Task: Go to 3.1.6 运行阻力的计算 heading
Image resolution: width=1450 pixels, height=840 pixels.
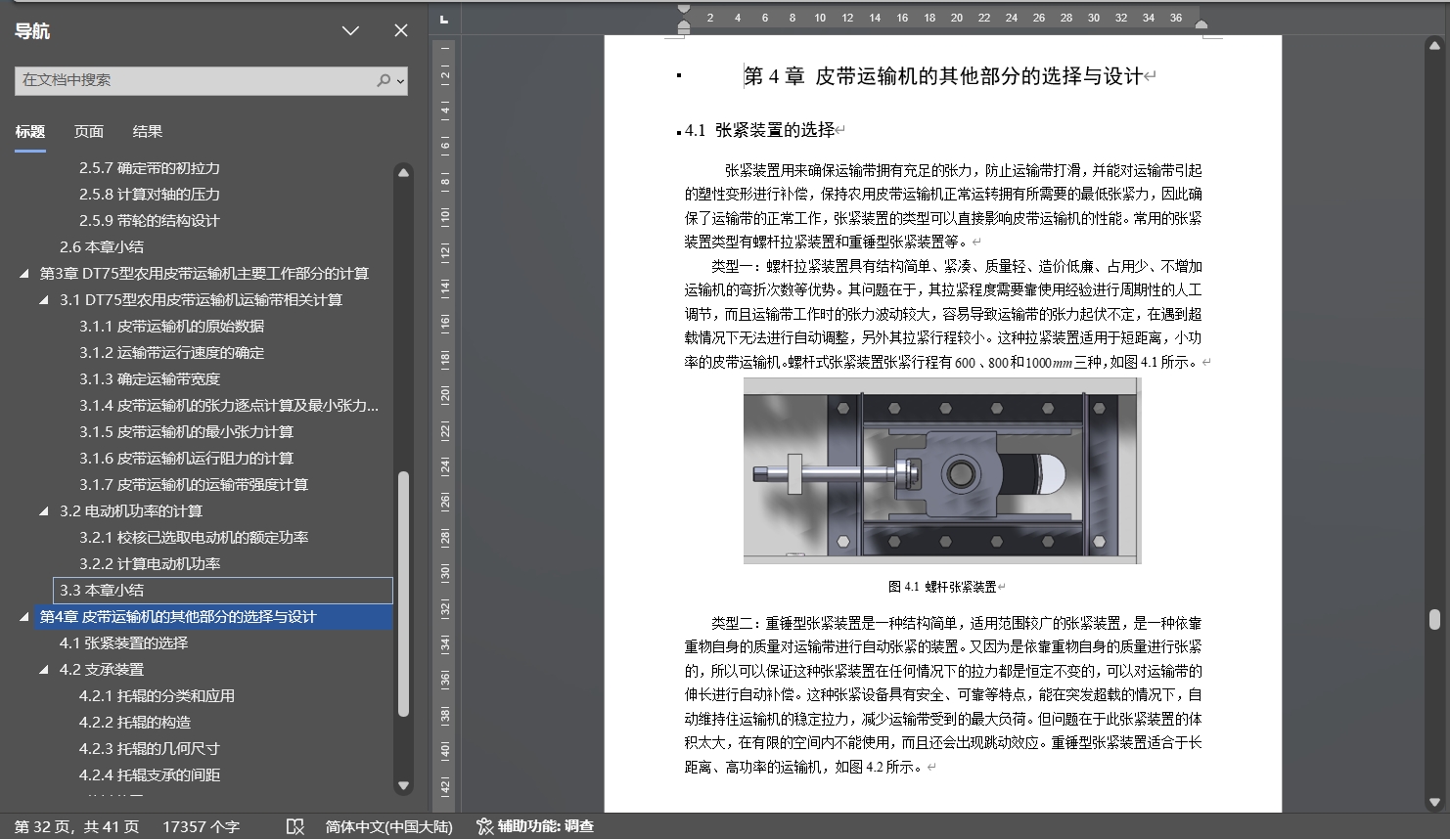Action: click(x=187, y=459)
